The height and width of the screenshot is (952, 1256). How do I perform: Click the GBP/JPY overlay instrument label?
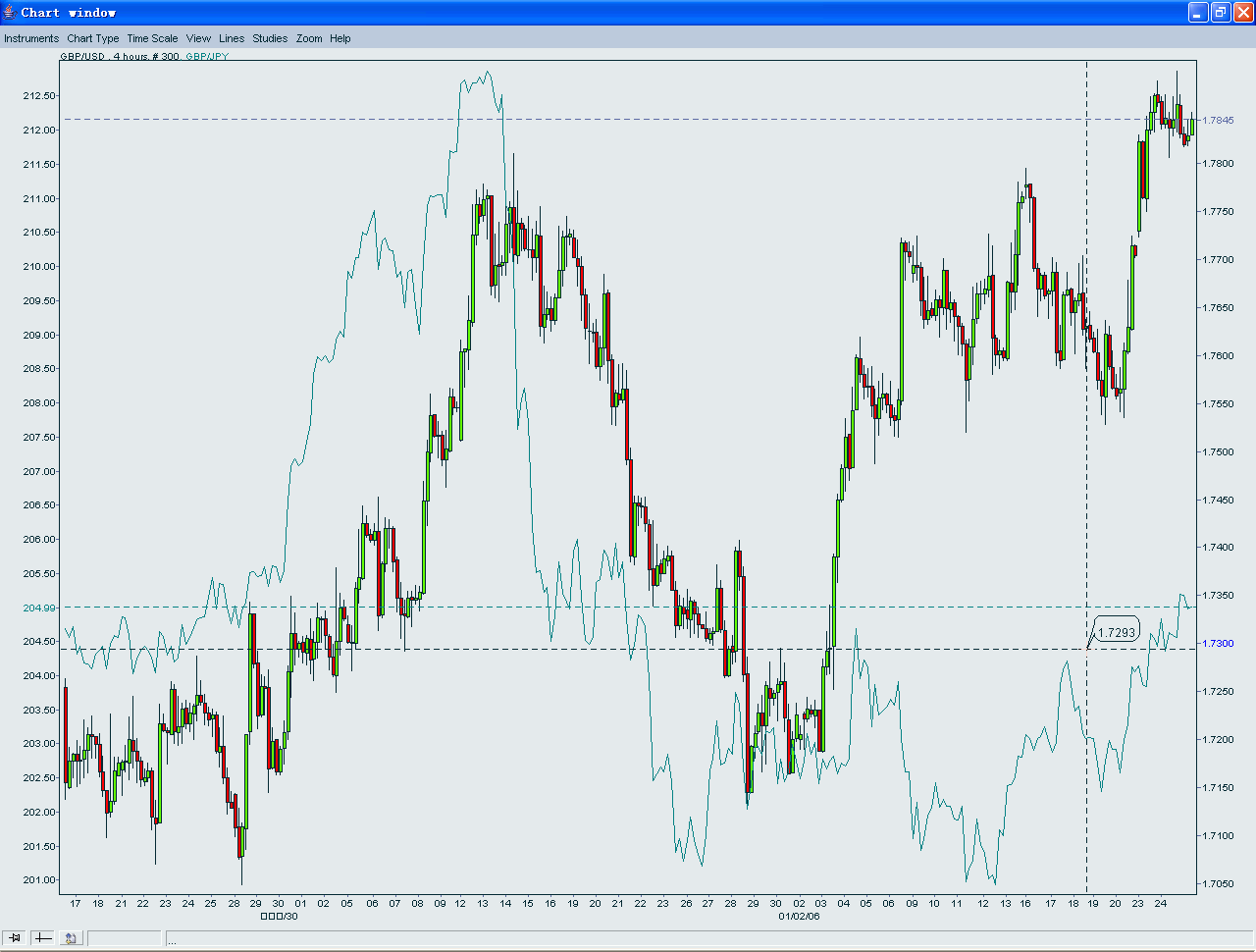pos(207,56)
